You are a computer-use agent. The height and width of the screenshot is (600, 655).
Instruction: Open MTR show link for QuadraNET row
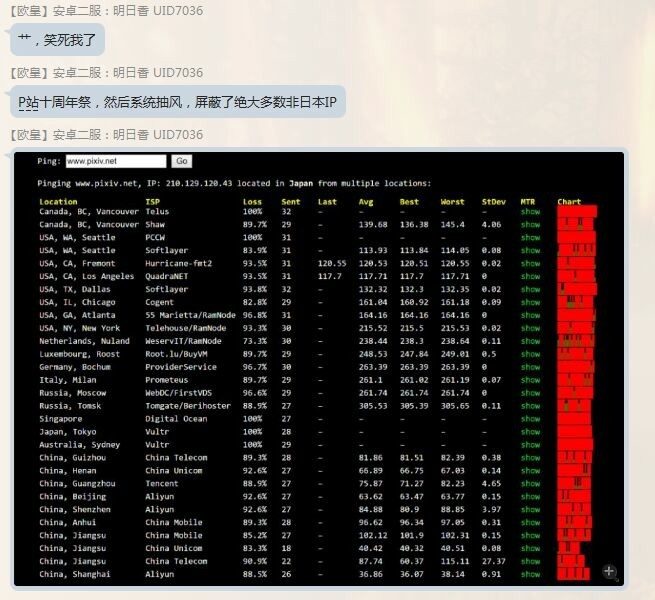click(x=530, y=277)
